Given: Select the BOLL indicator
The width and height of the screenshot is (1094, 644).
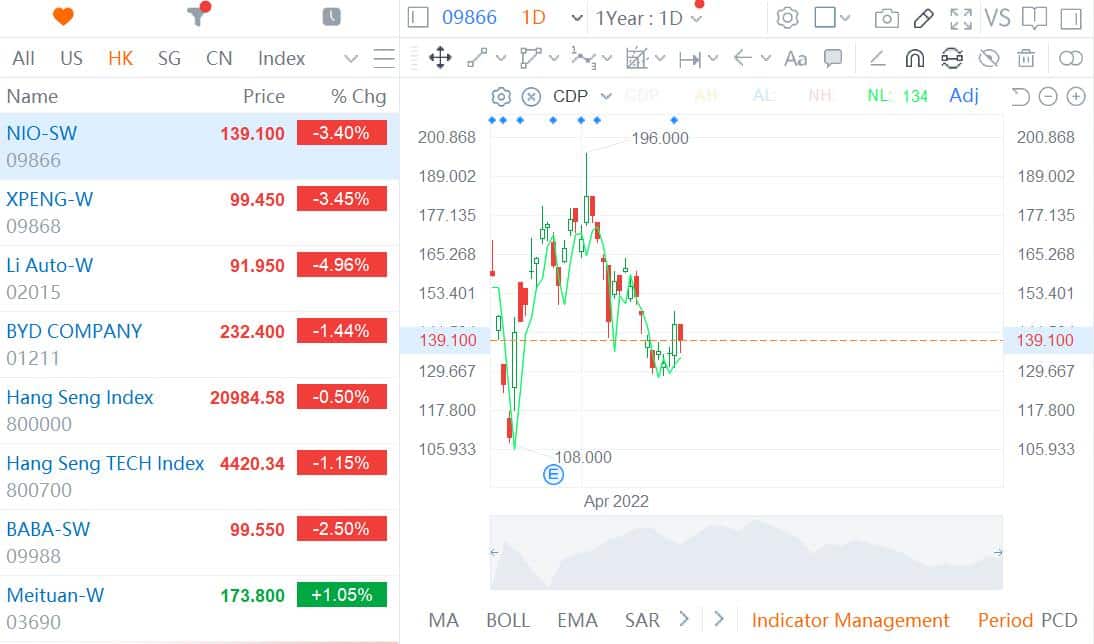Looking at the screenshot, I should click(x=508, y=620).
